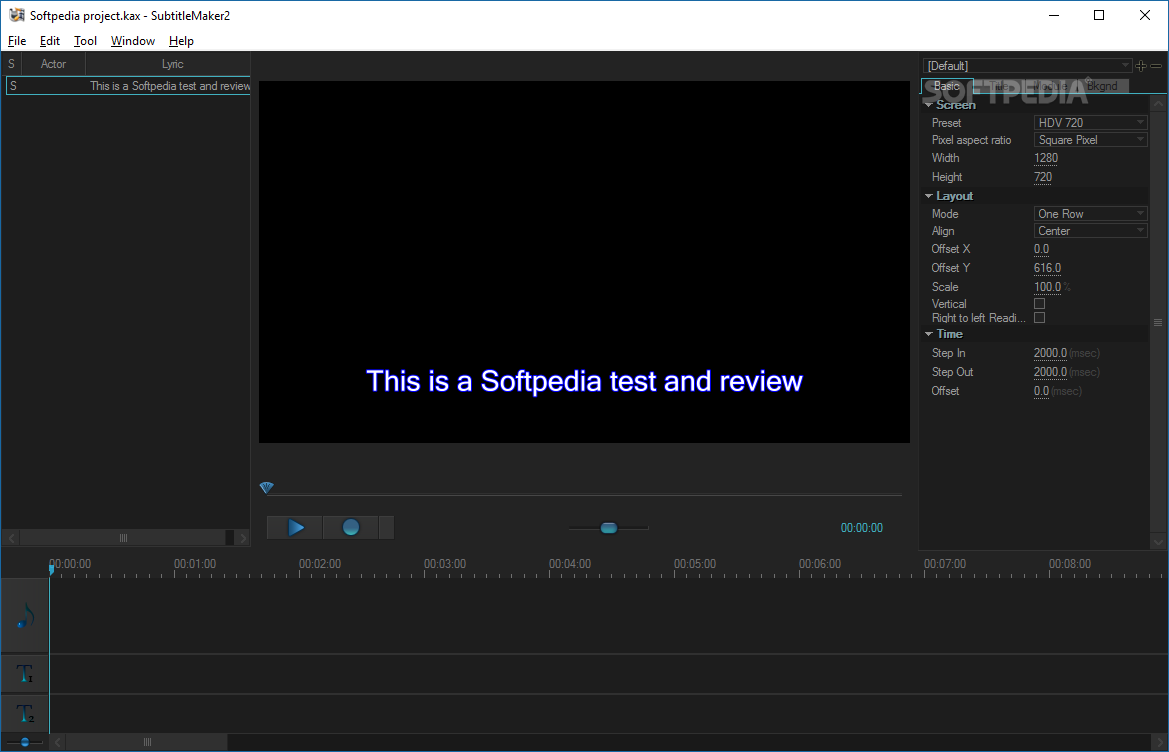The height and width of the screenshot is (752, 1169).
Task: Click the SubtitleMaker2 app icon in title bar
Action: click(x=16, y=15)
